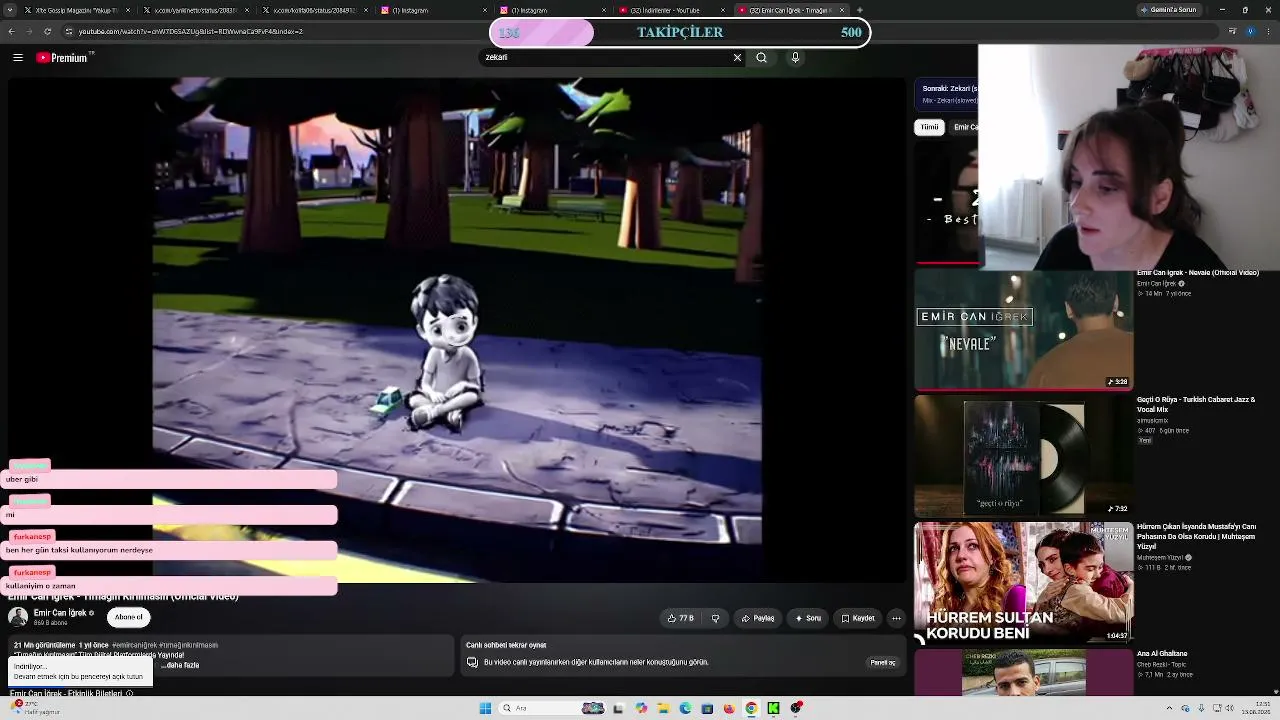Open 'Emir Can İğrek - Nevale' title

[1197, 273]
